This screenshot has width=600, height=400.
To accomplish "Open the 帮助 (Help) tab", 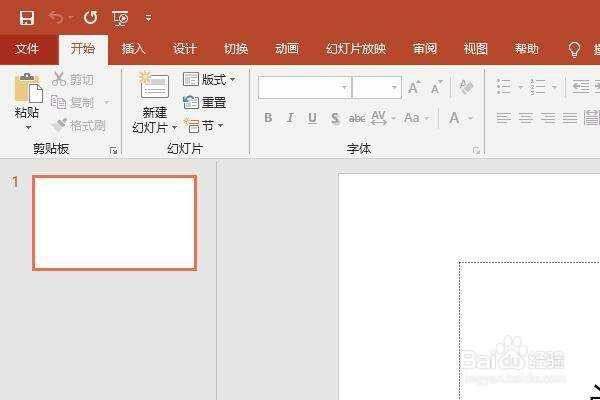I will [527, 49].
